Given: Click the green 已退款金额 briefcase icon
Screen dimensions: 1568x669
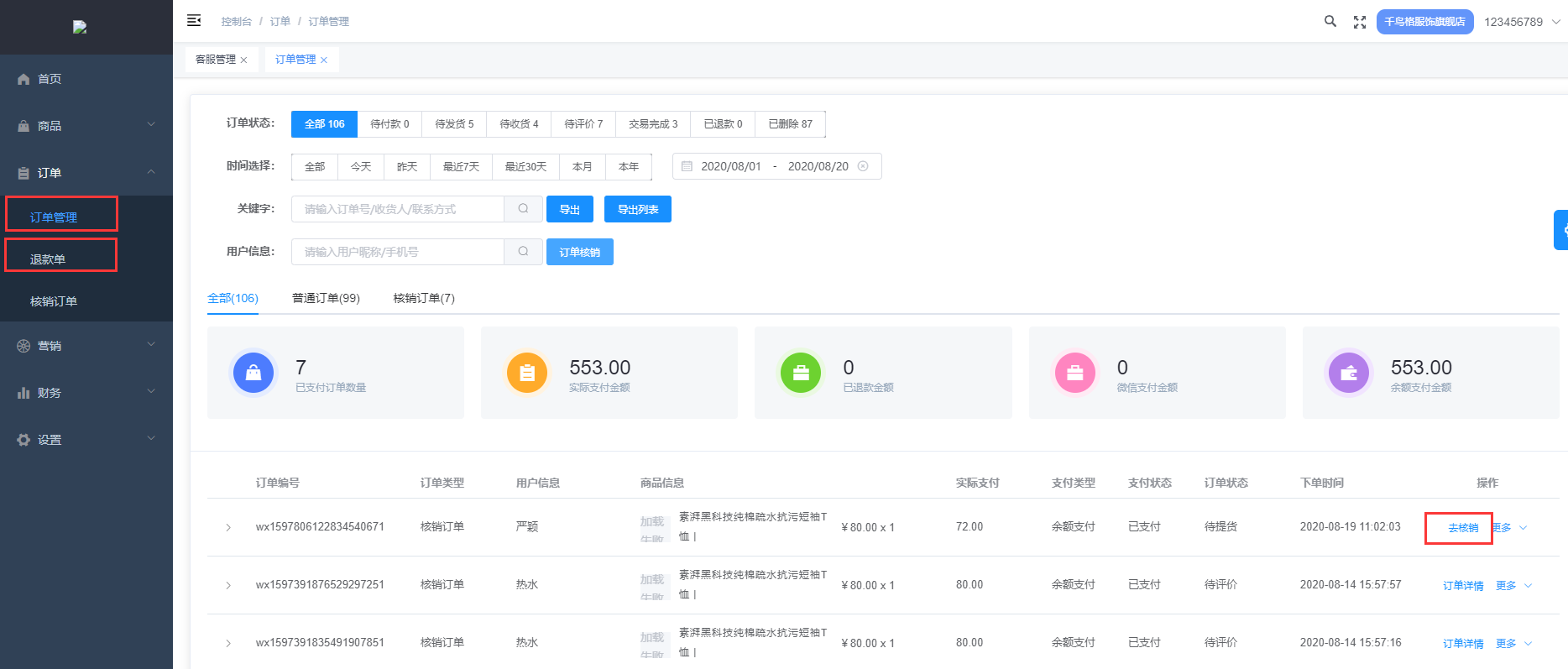Looking at the screenshot, I should (801, 372).
